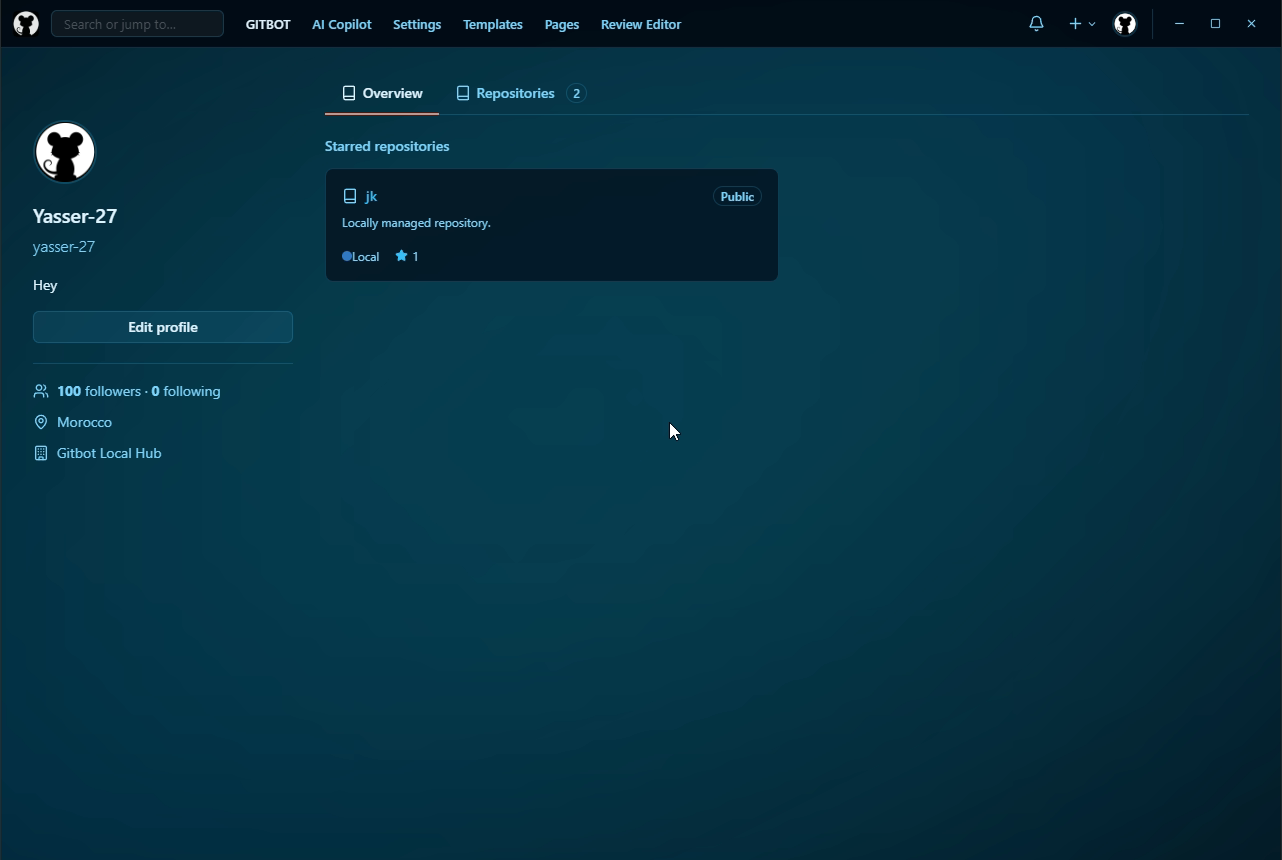This screenshot has width=1282, height=860.
Task: Click the location pin icon next to Morocco
Action: point(41,422)
